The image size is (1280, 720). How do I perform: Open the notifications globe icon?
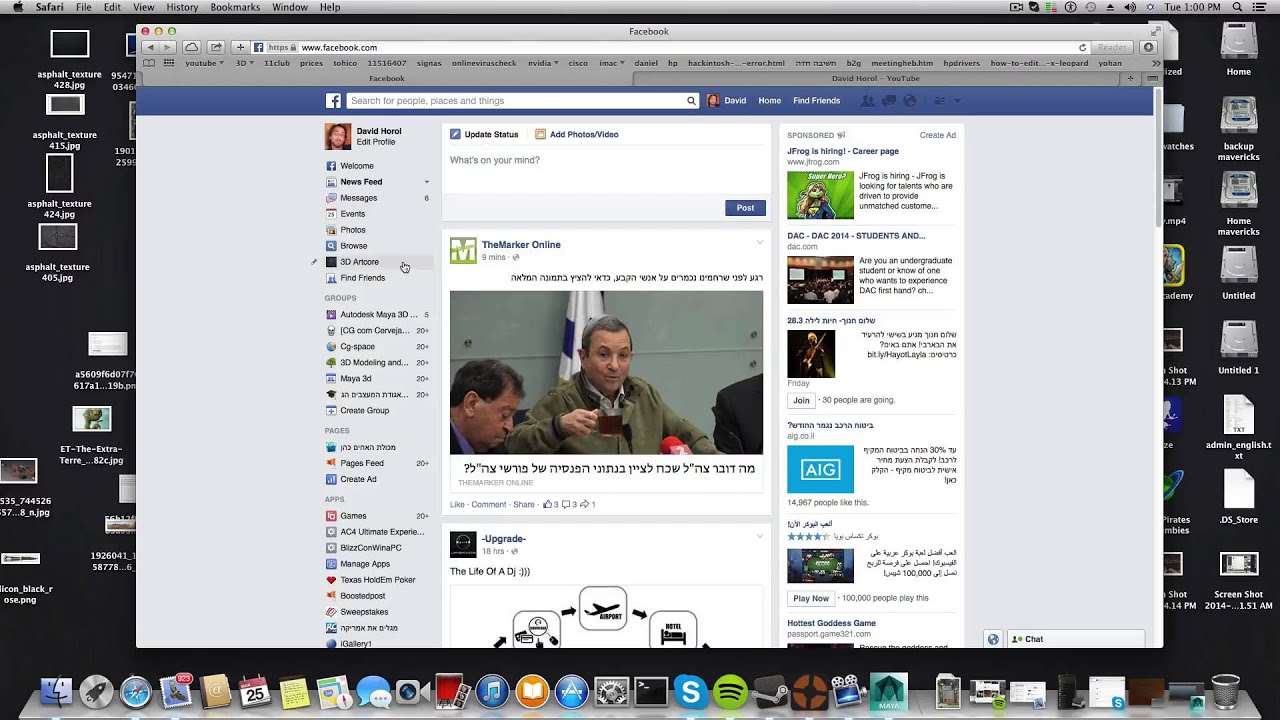(910, 101)
